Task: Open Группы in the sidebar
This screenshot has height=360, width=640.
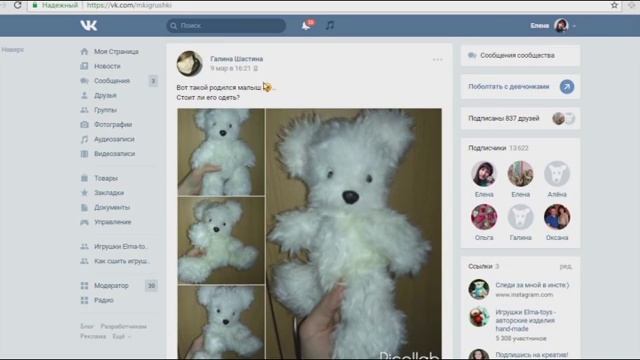Action: (x=105, y=110)
